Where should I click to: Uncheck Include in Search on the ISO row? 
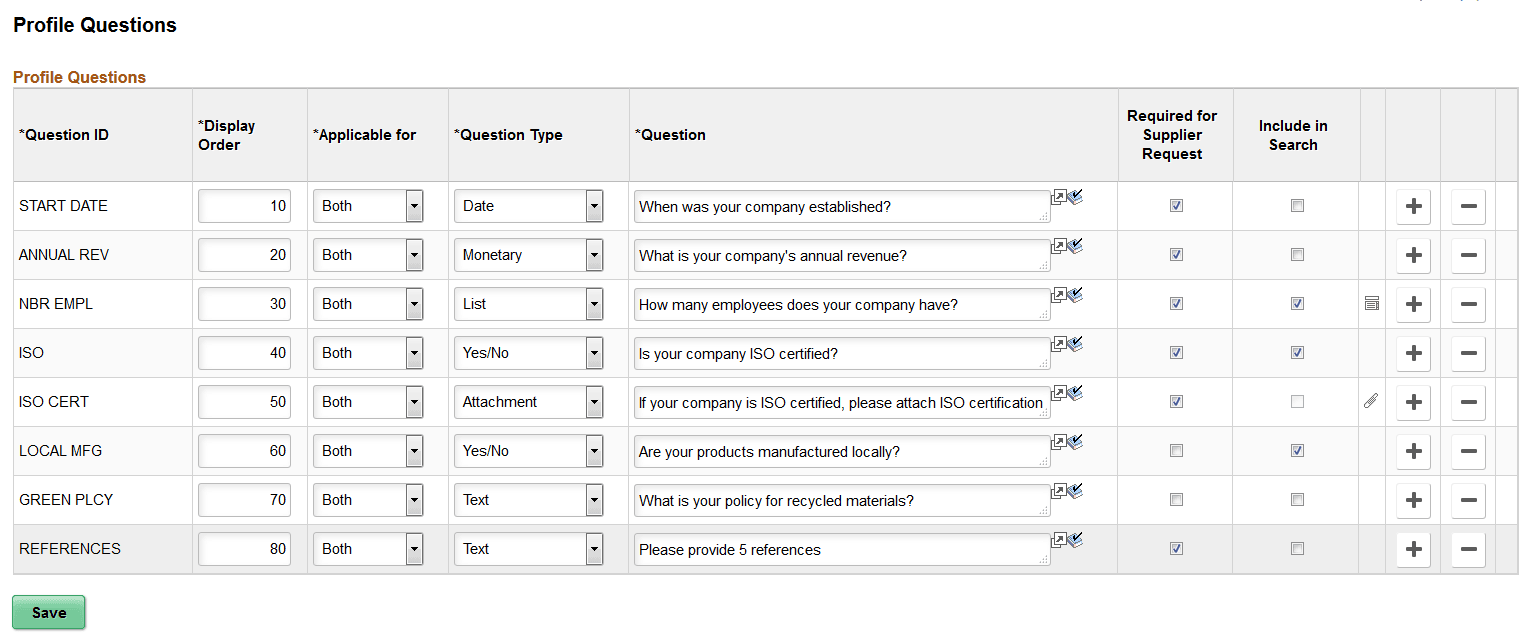(x=1297, y=352)
